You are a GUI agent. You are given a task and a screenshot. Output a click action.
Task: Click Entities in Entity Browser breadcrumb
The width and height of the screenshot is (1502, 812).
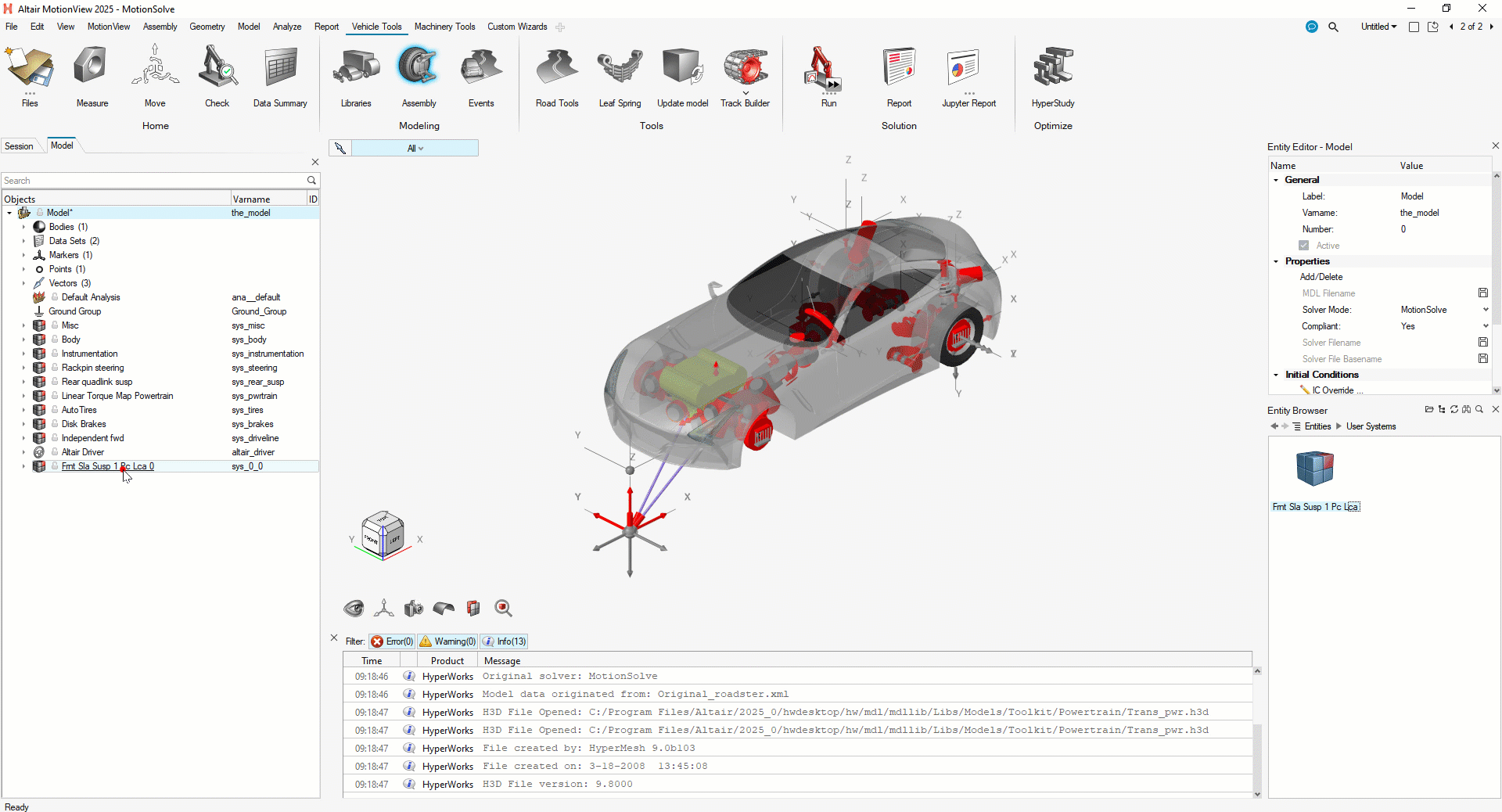1317,426
